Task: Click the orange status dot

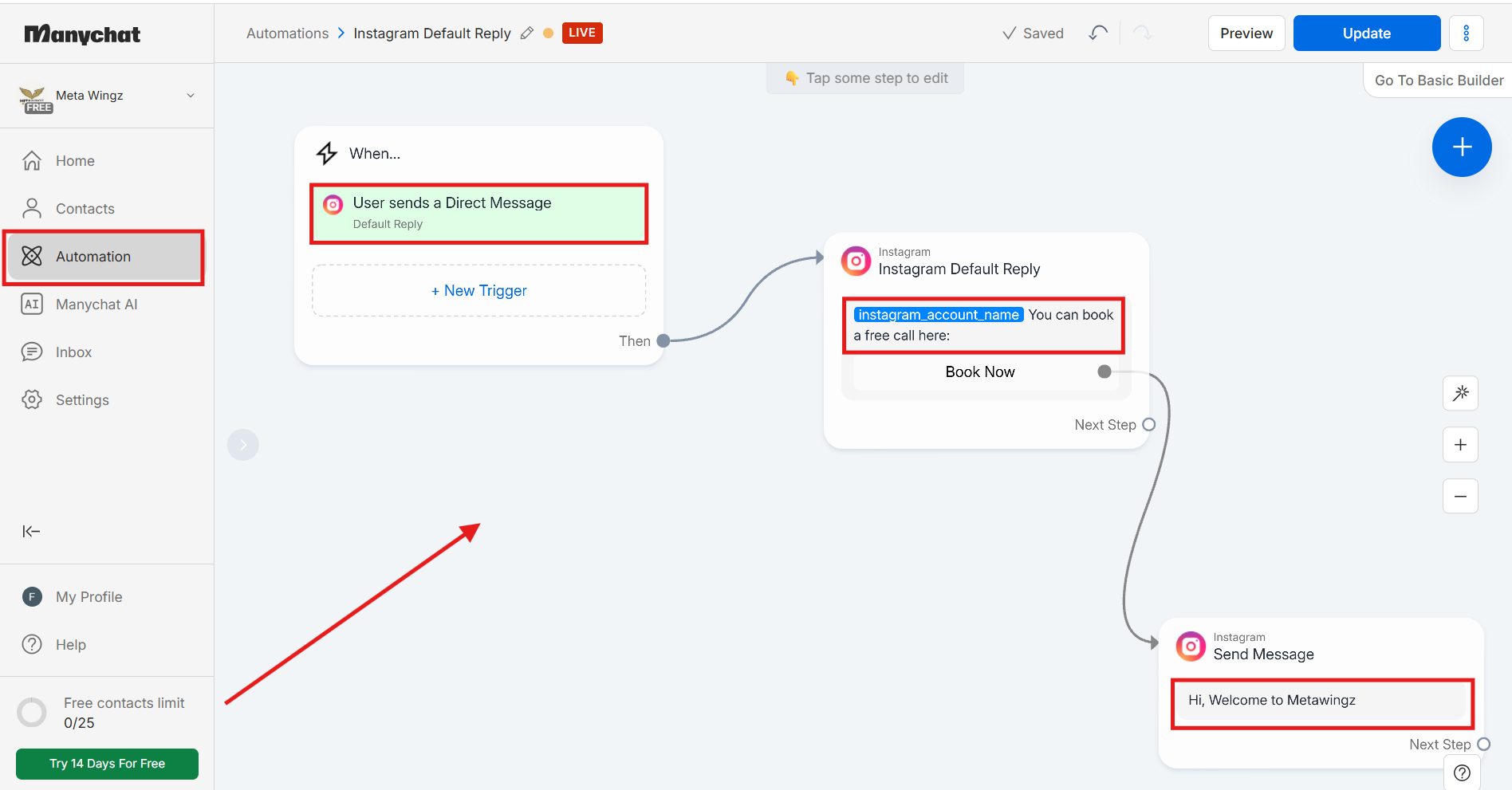Action: coord(549,33)
